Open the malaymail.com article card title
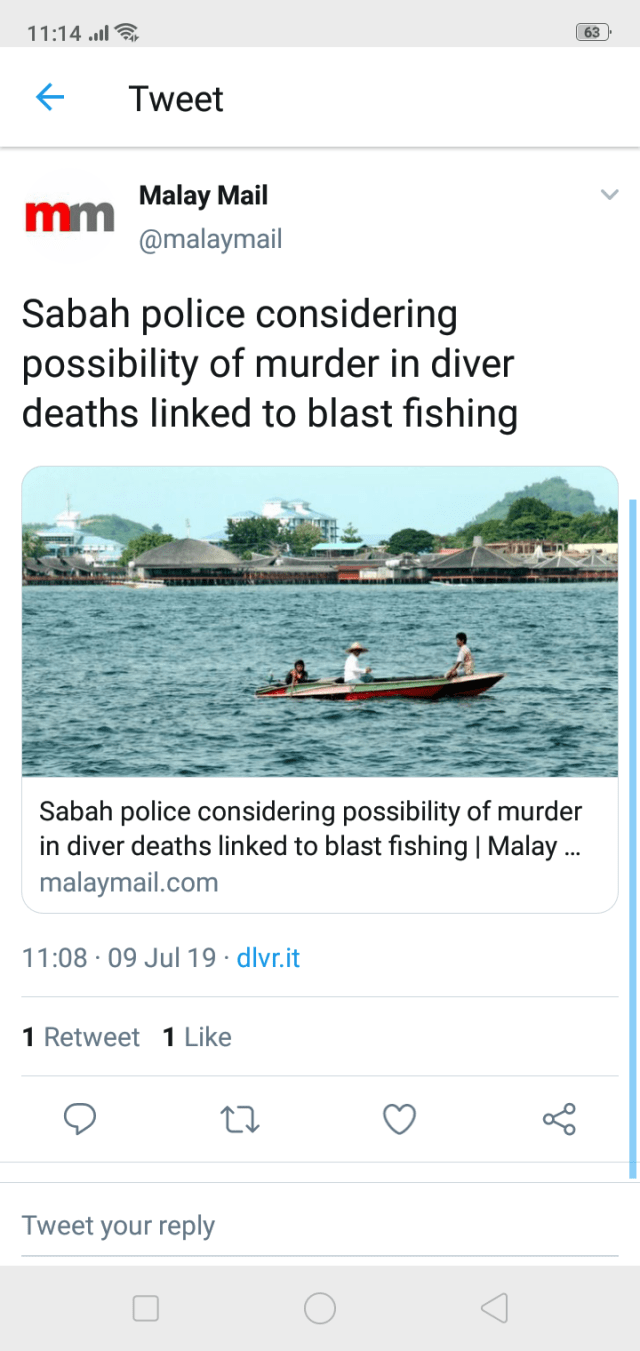The image size is (640, 1351). pyautogui.click(x=310, y=828)
